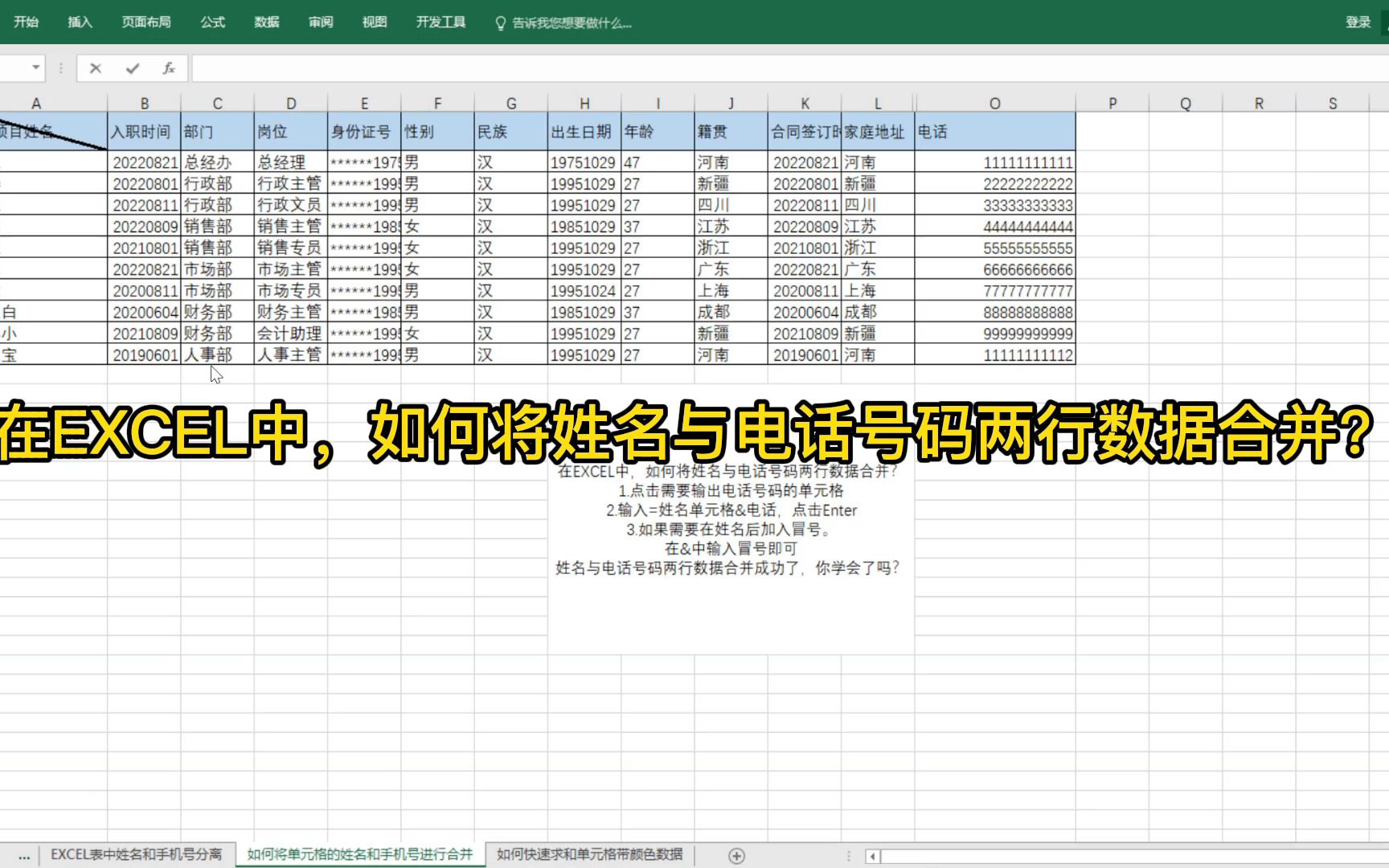Click the 人事主管 position cell

(291, 355)
